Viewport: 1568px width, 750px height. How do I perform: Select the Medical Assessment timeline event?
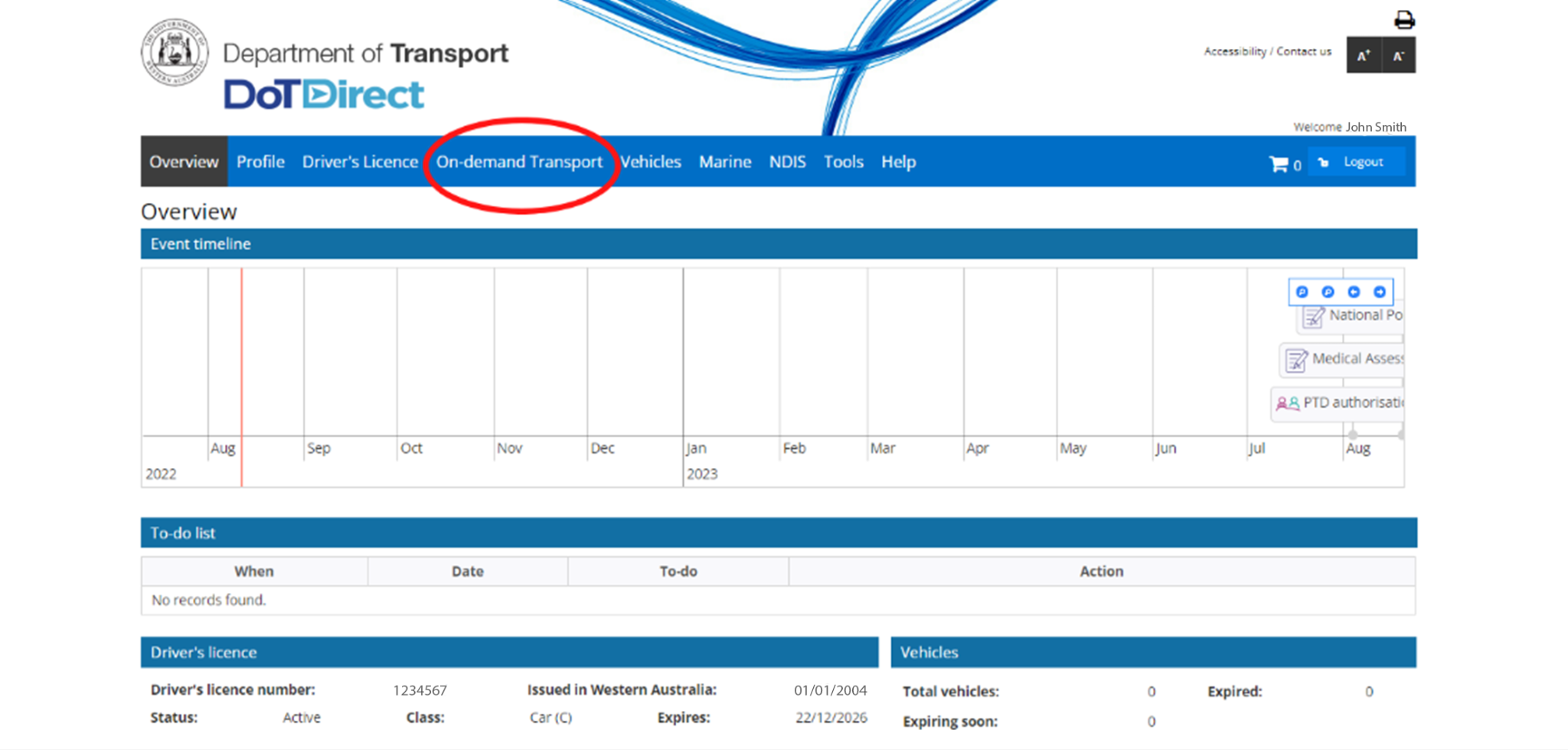click(1347, 359)
